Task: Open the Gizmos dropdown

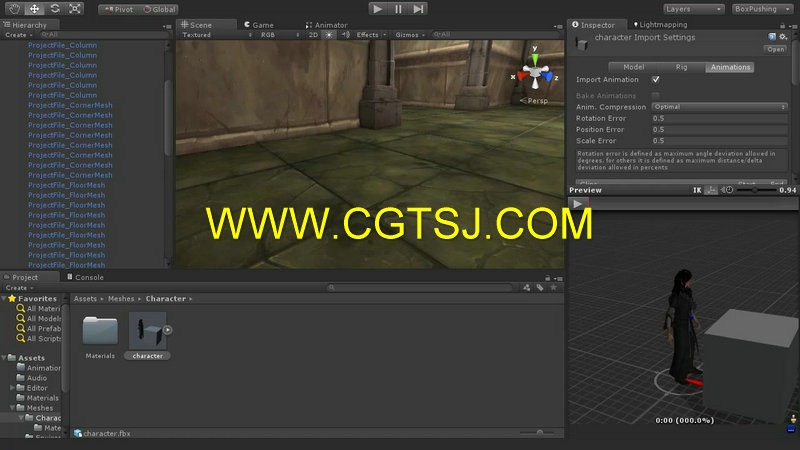Action: click(410, 35)
